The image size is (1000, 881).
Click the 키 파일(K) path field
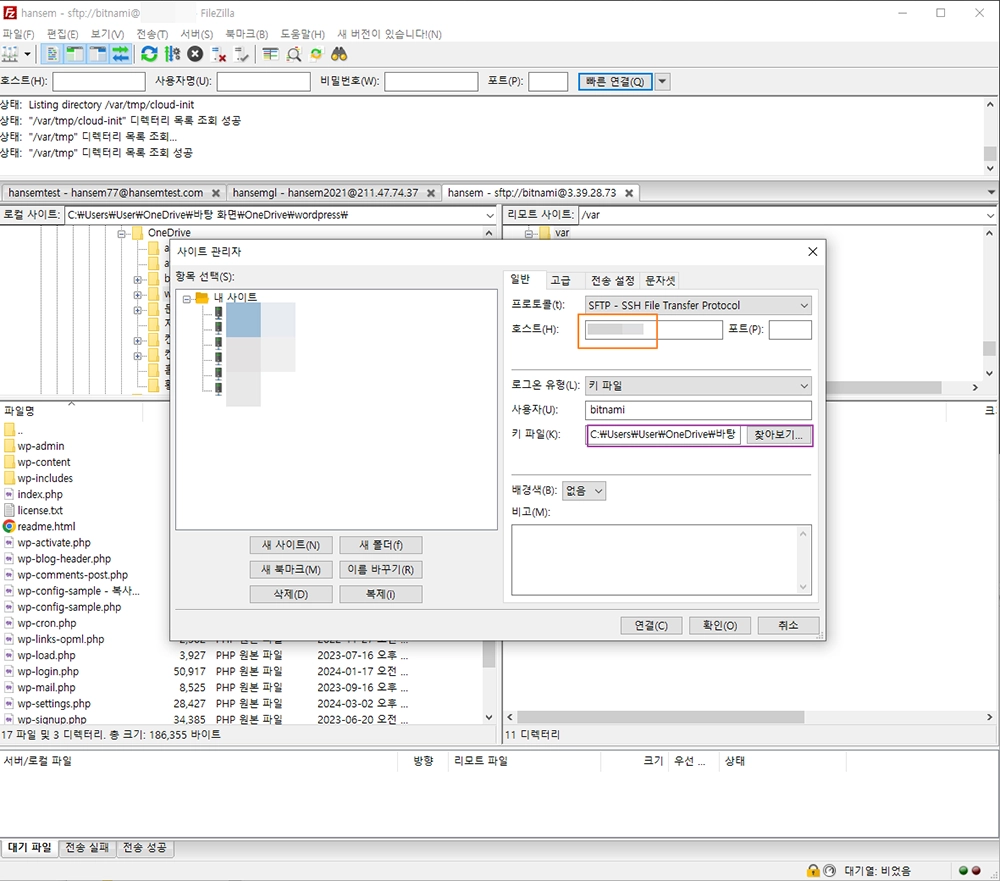tap(663, 434)
